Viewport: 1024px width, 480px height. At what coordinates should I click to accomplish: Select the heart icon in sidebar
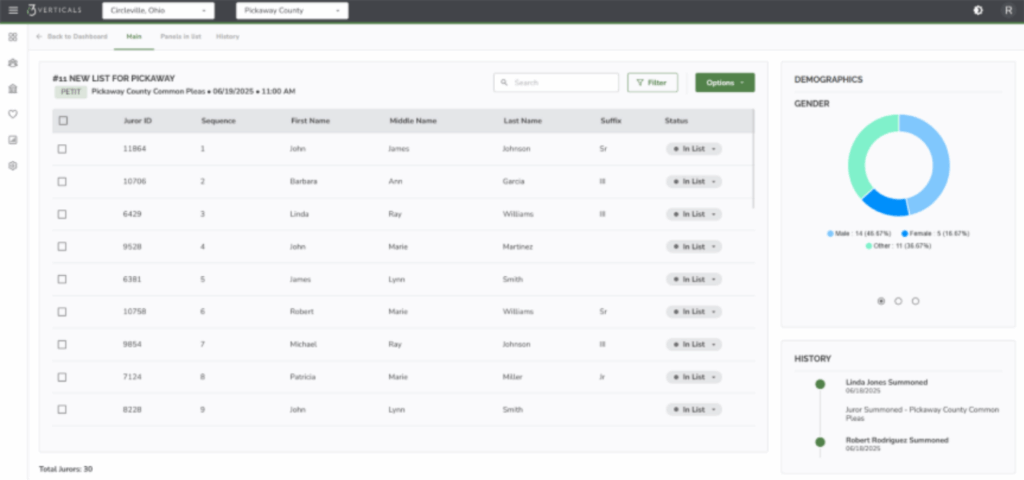pos(13,114)
